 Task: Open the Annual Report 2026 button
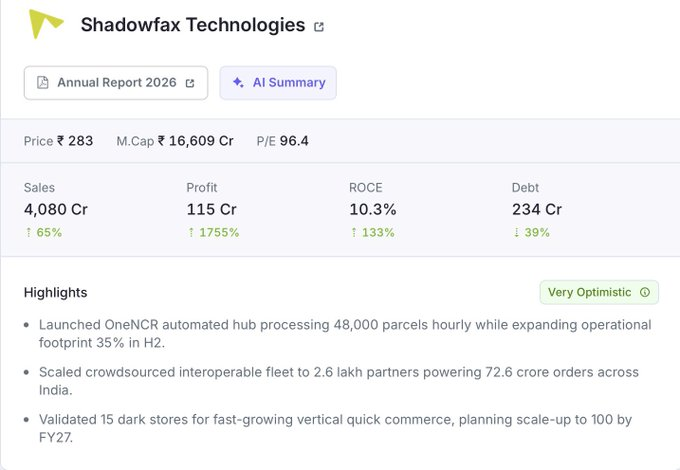pos(116,83)
